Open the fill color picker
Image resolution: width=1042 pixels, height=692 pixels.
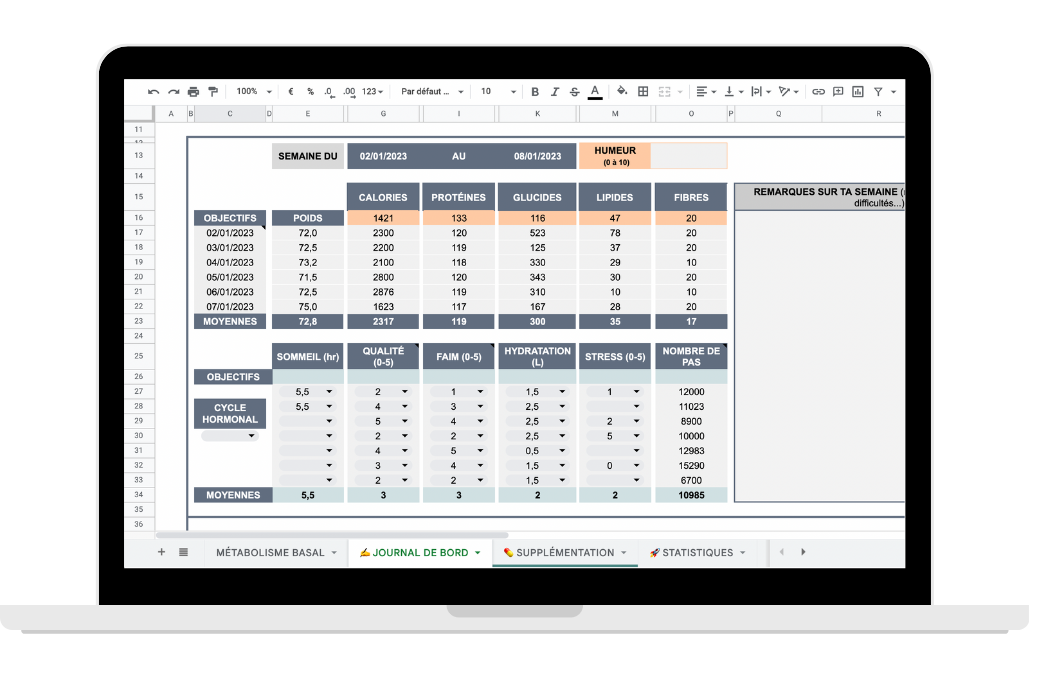[622, 91]
